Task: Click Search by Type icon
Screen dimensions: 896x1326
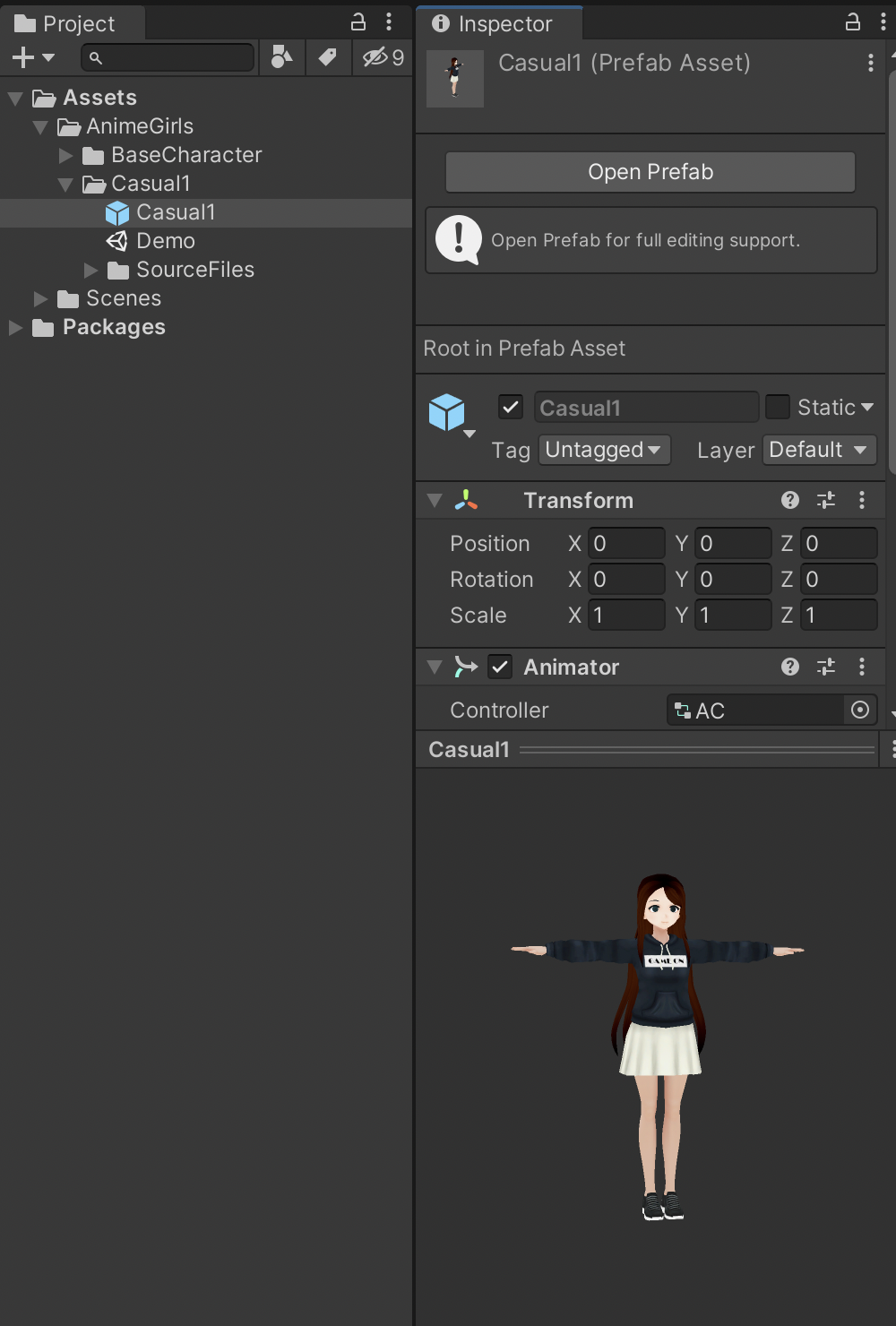Action: pos(281,57)
